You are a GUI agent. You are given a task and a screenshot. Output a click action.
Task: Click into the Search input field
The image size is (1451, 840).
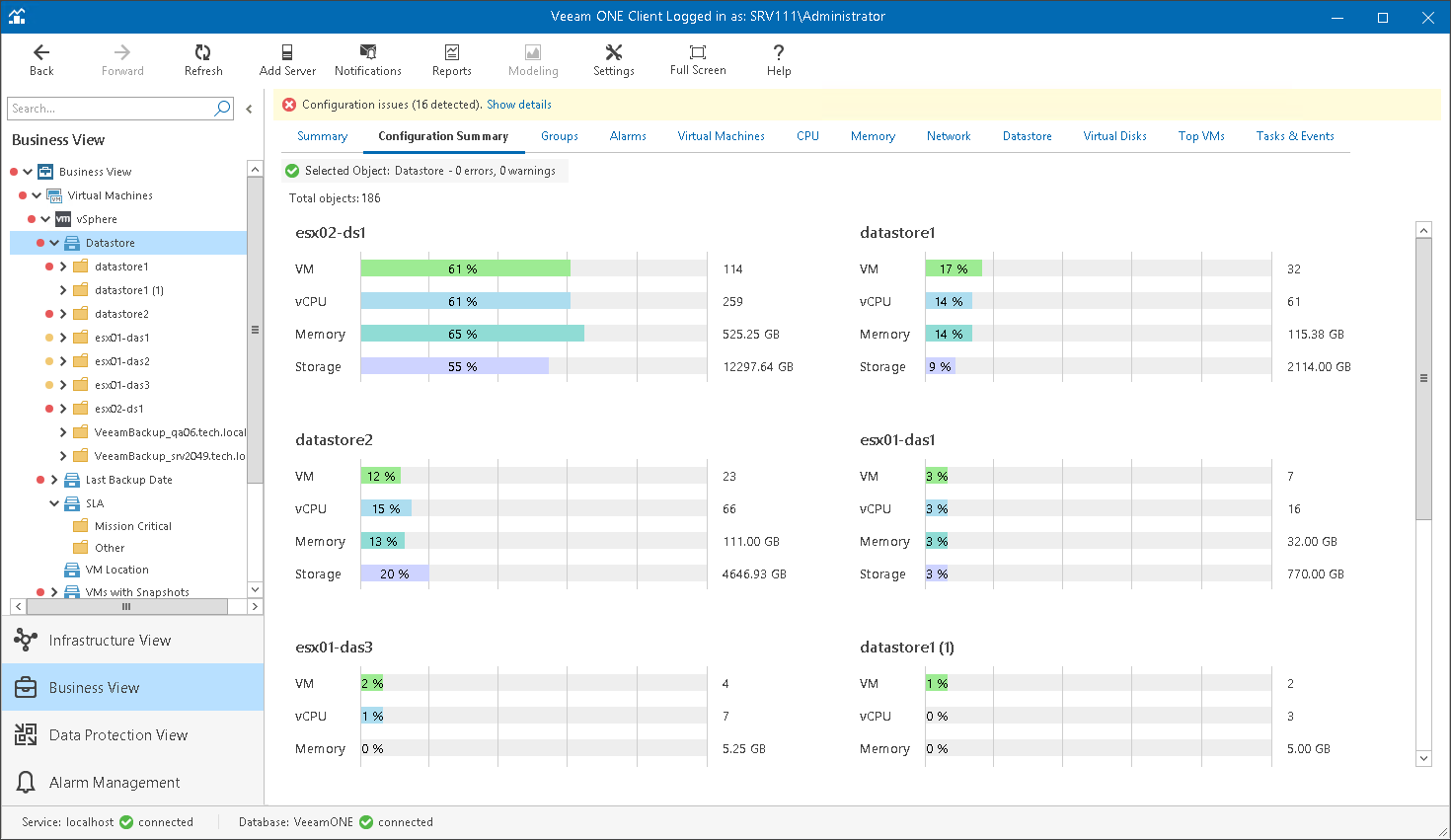point(109,109)
